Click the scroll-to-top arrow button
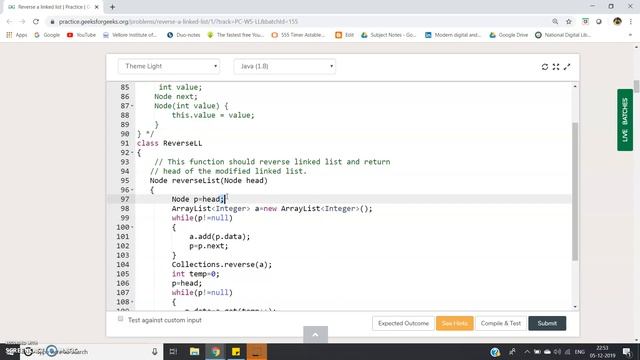The width and height of the screenshot is (640, 360). tap(316, 335)
